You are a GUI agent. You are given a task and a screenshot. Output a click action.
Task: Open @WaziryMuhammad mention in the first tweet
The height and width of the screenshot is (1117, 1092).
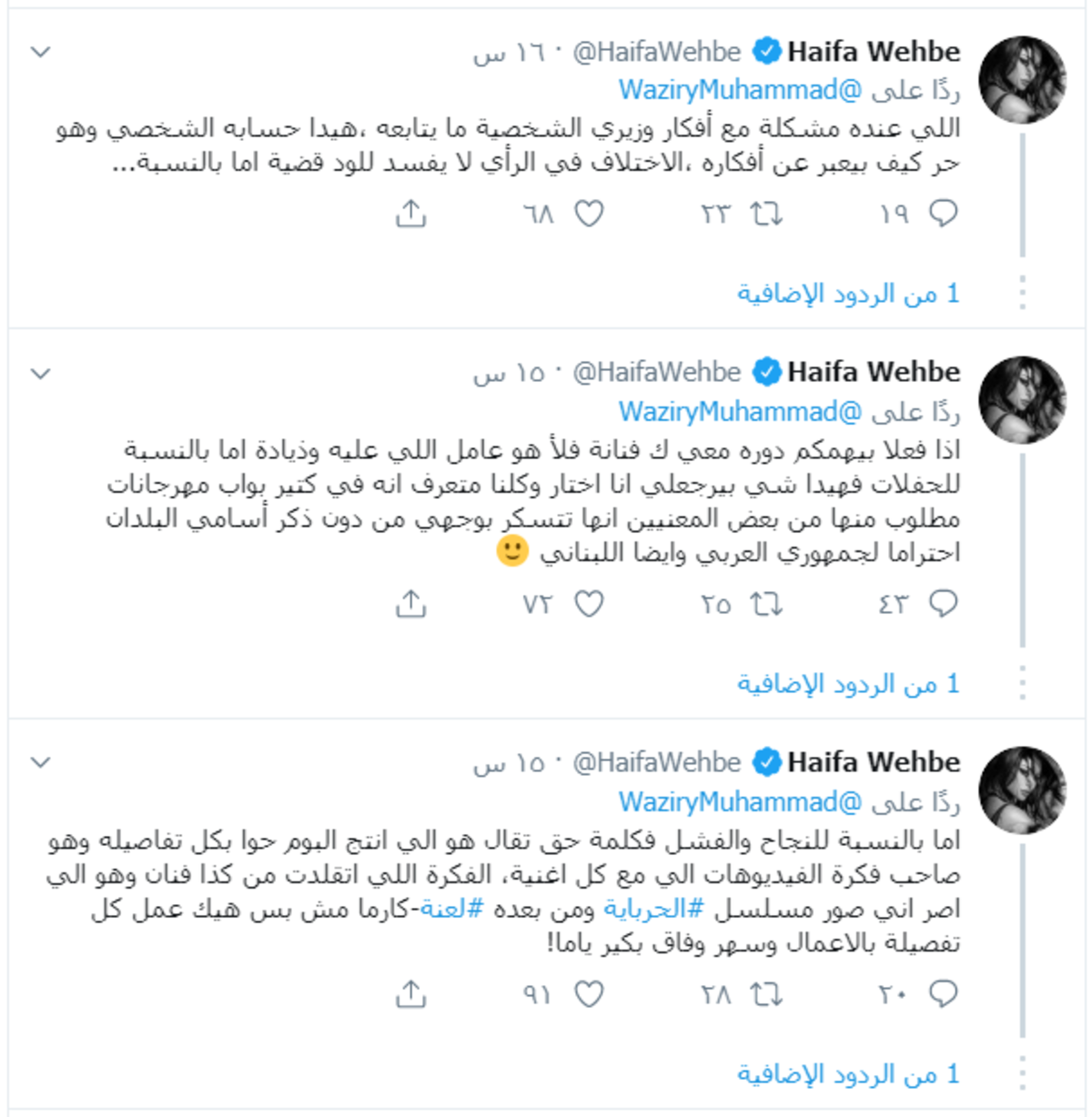741,89
